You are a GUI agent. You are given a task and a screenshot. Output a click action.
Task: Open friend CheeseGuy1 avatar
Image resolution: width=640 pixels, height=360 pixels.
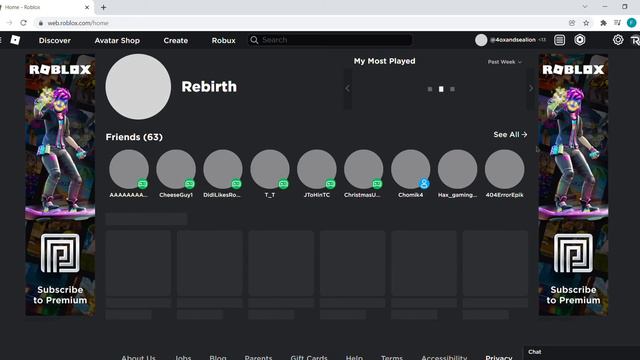coord(176,169)
